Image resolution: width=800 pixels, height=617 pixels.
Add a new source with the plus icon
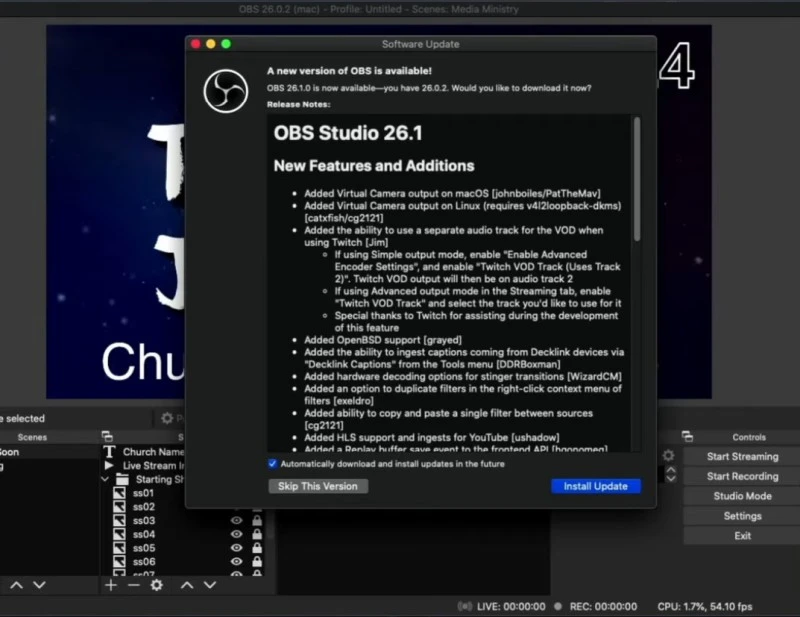[111, 583]
